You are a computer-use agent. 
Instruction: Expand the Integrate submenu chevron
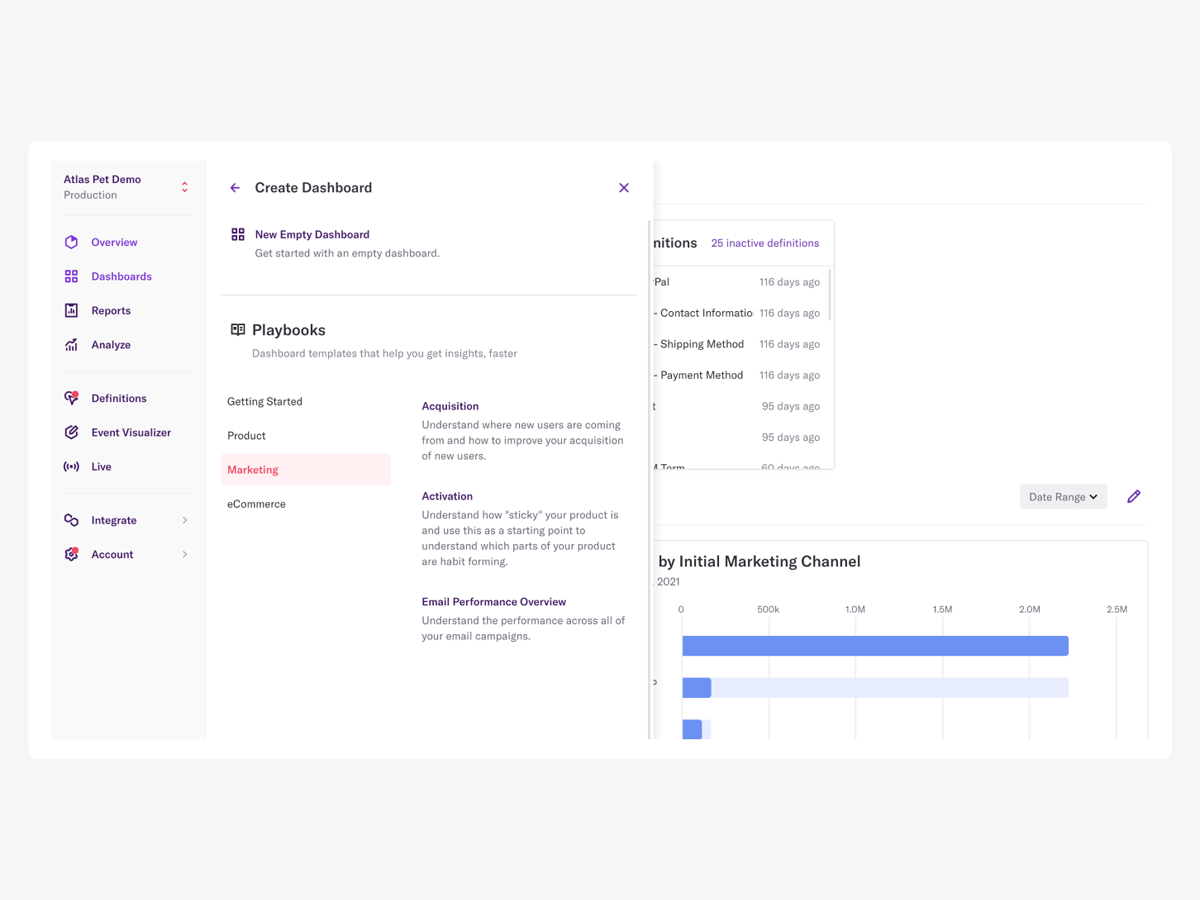click(185, 520)
